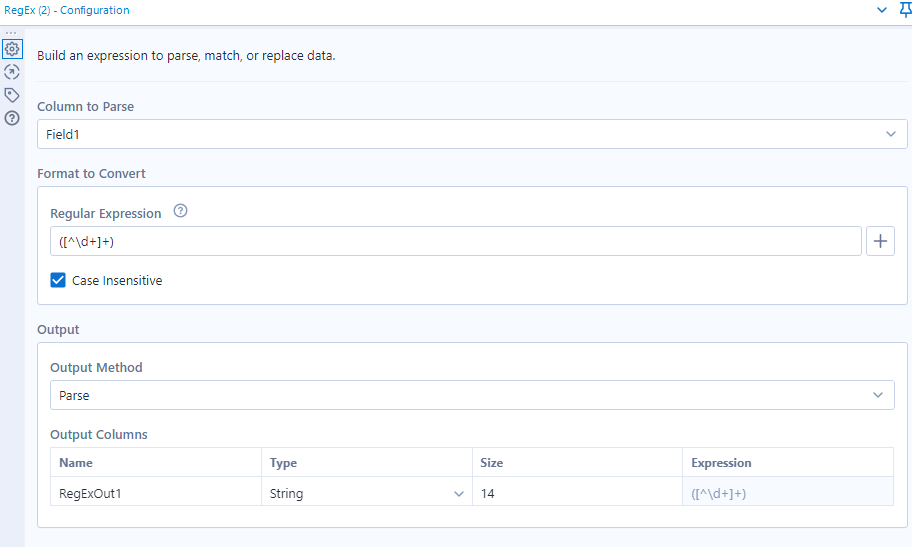Click the Expression column header
The image size is (912, 547).
[x=721, y=463]
